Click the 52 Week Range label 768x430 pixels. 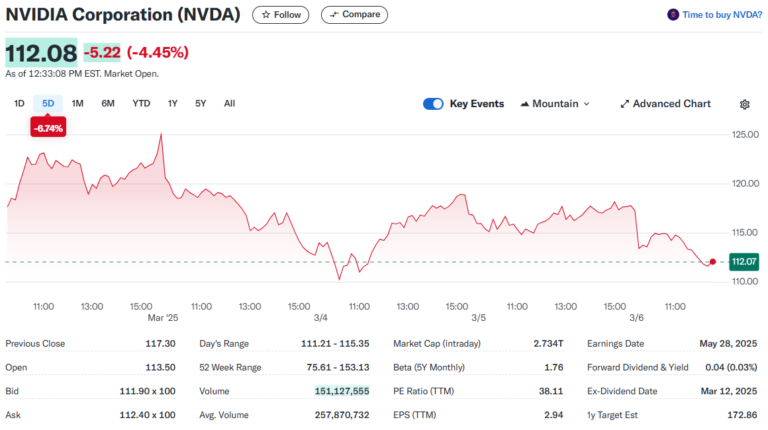[x=230, y=367]
